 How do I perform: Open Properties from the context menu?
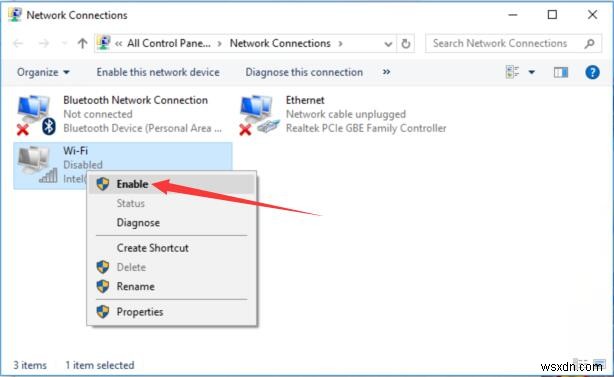172,312
